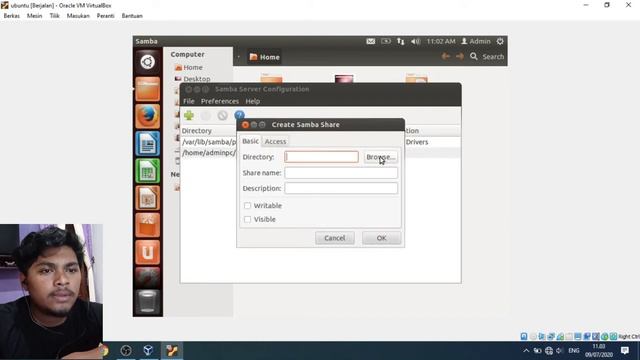Click OK in the share dialog
The height and width of the screenshot is (360, 640).
pos(381,238)
